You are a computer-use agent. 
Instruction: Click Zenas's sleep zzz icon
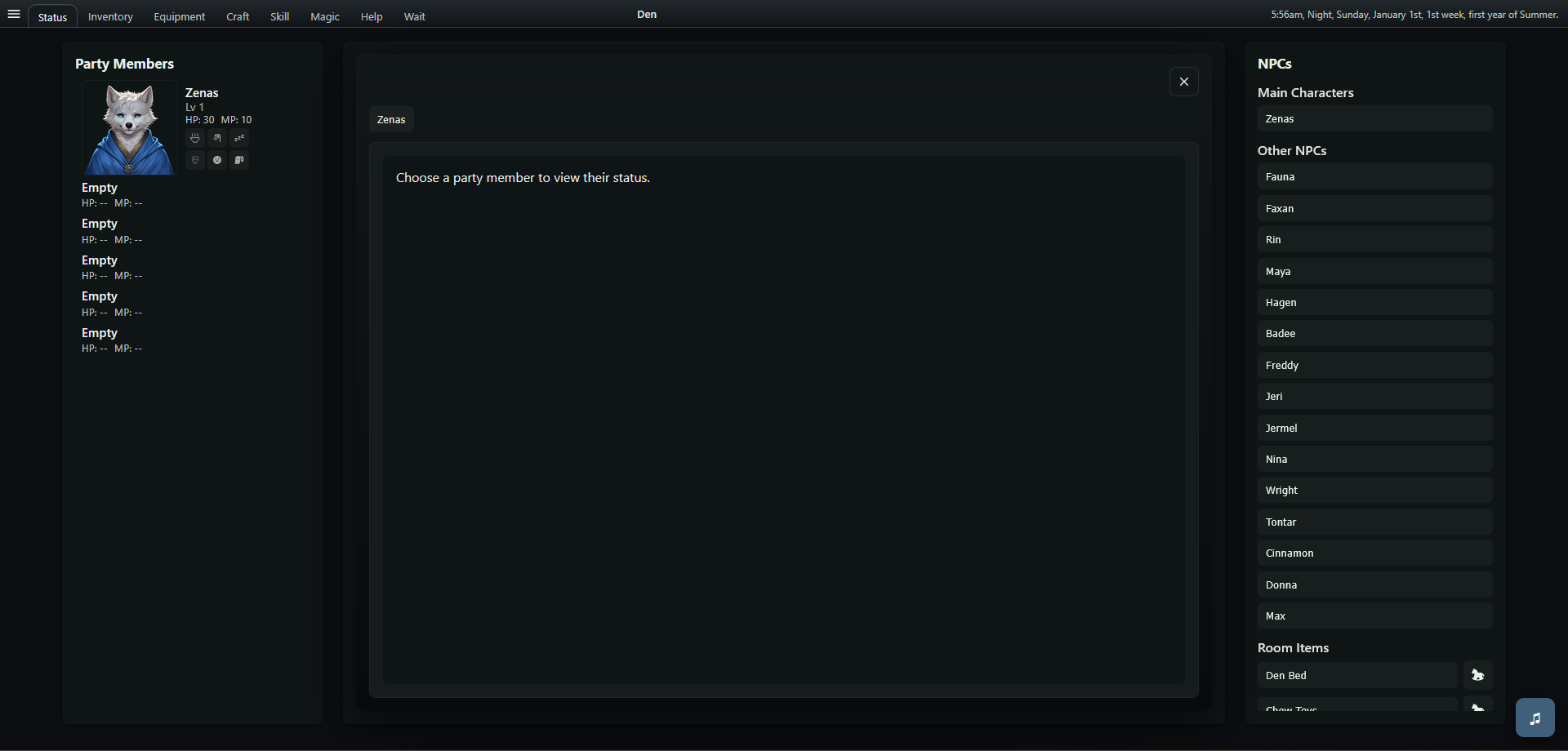tap(239, 138)
